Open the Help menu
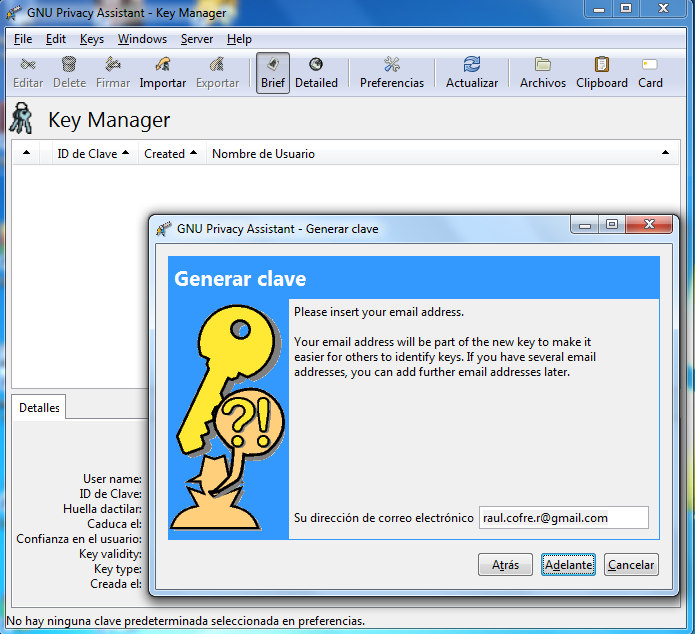The image size is (695, 634). tap(239, 39)
